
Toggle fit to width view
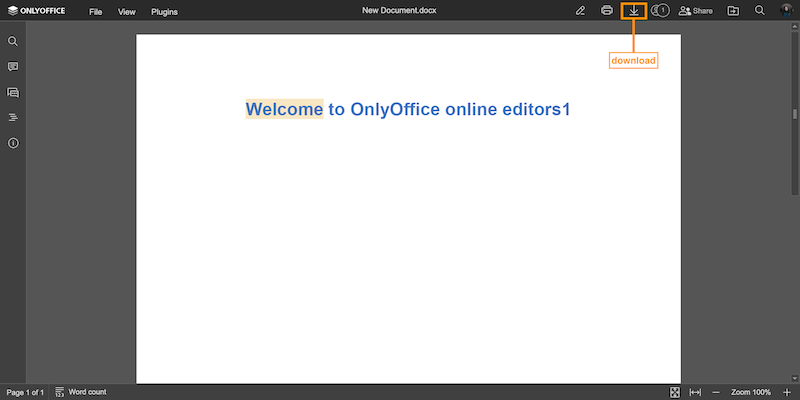pyautogui.click(x=695, y=392)
